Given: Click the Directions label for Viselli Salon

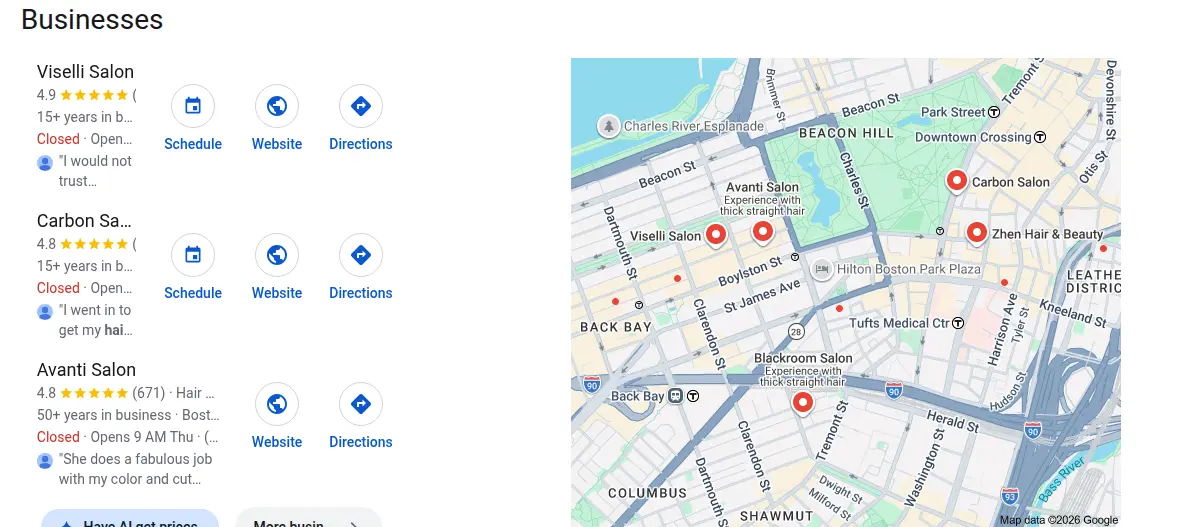Looking at the screenshot, I should click(x=361, y=144).
